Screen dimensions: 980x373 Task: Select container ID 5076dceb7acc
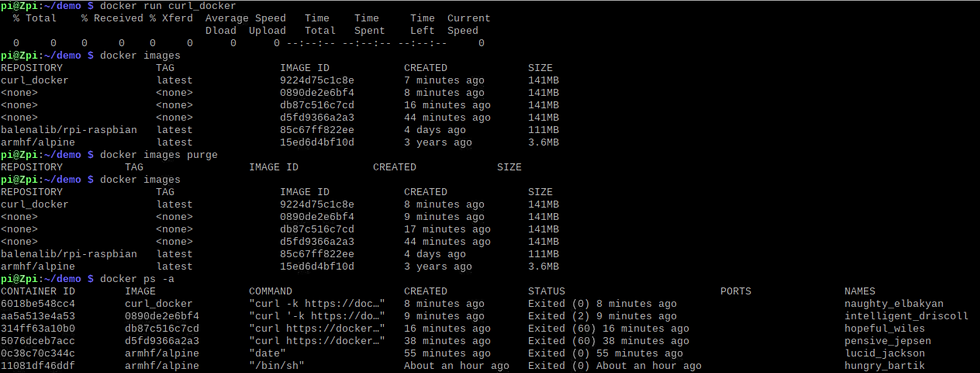[x=38, y=341]
